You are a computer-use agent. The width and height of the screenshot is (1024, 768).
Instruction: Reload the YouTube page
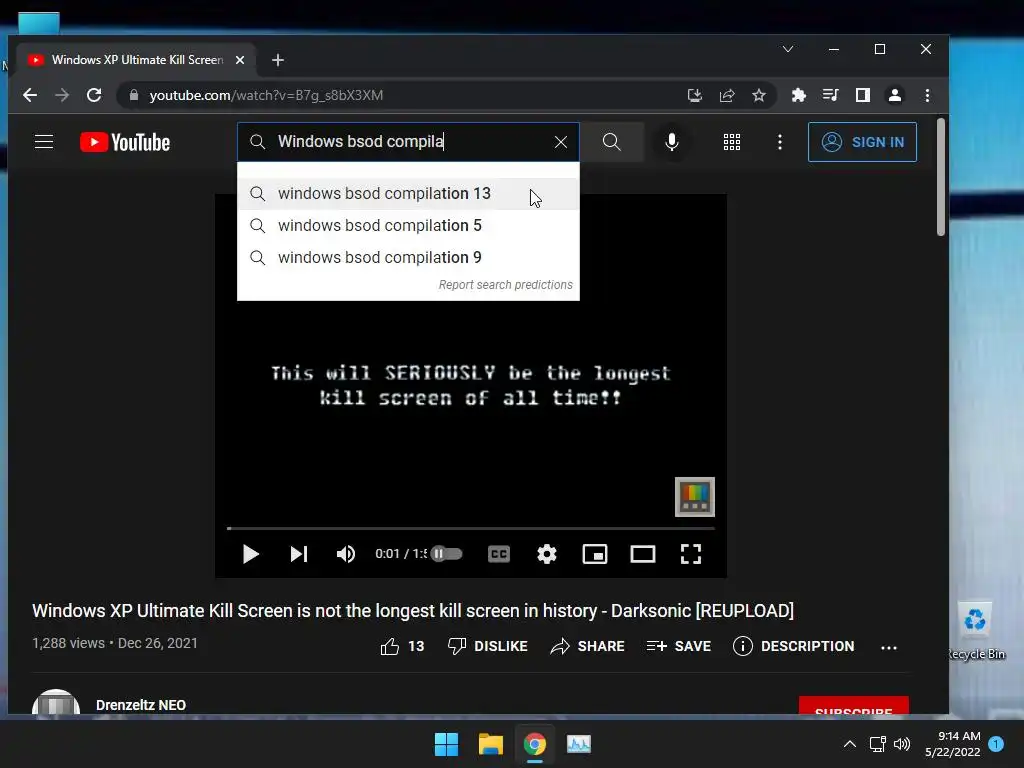point(94,95)
